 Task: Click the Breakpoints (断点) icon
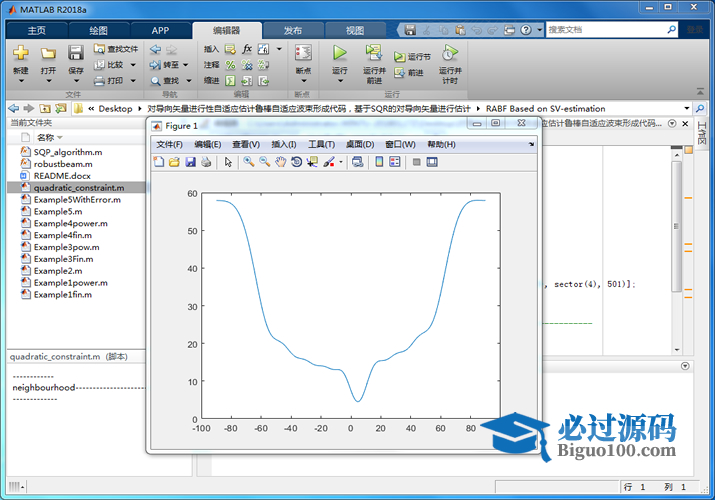(x=303, y=53)
